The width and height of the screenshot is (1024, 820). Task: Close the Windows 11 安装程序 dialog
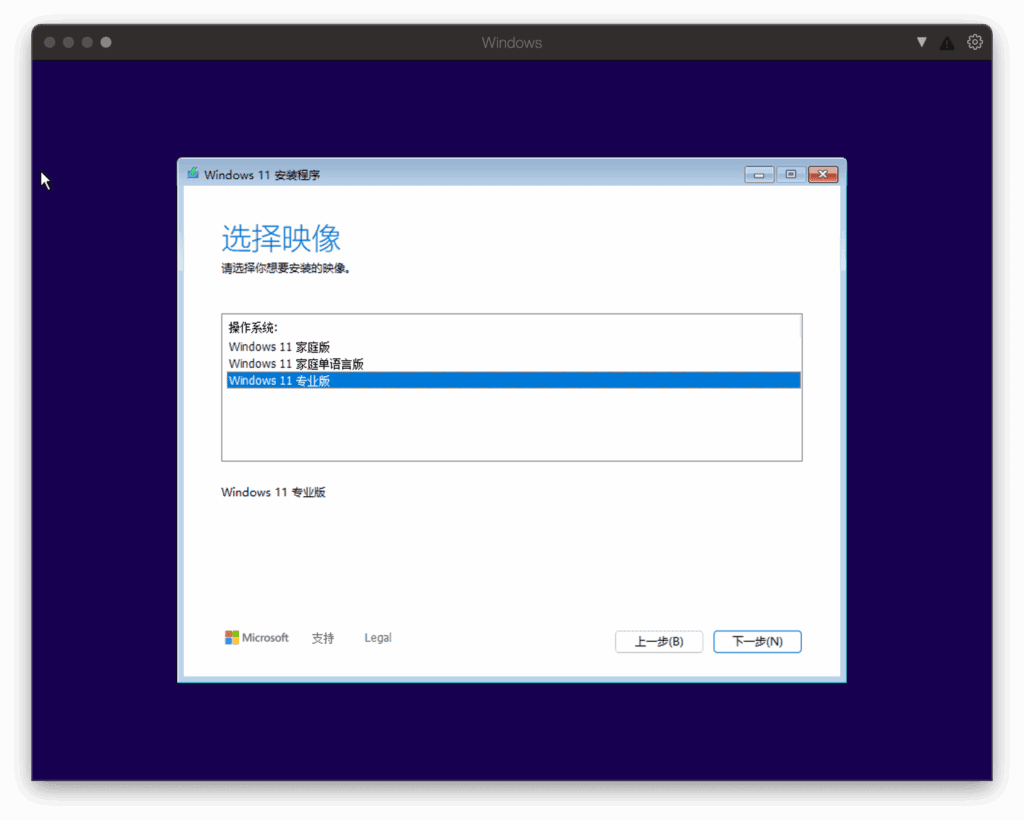tap(823, 174)
